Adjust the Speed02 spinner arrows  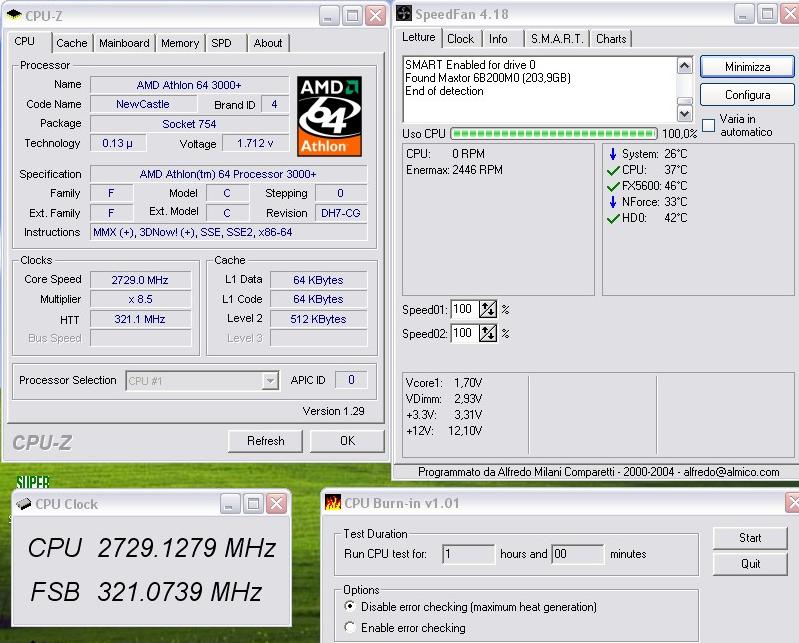tap(488, 333)
